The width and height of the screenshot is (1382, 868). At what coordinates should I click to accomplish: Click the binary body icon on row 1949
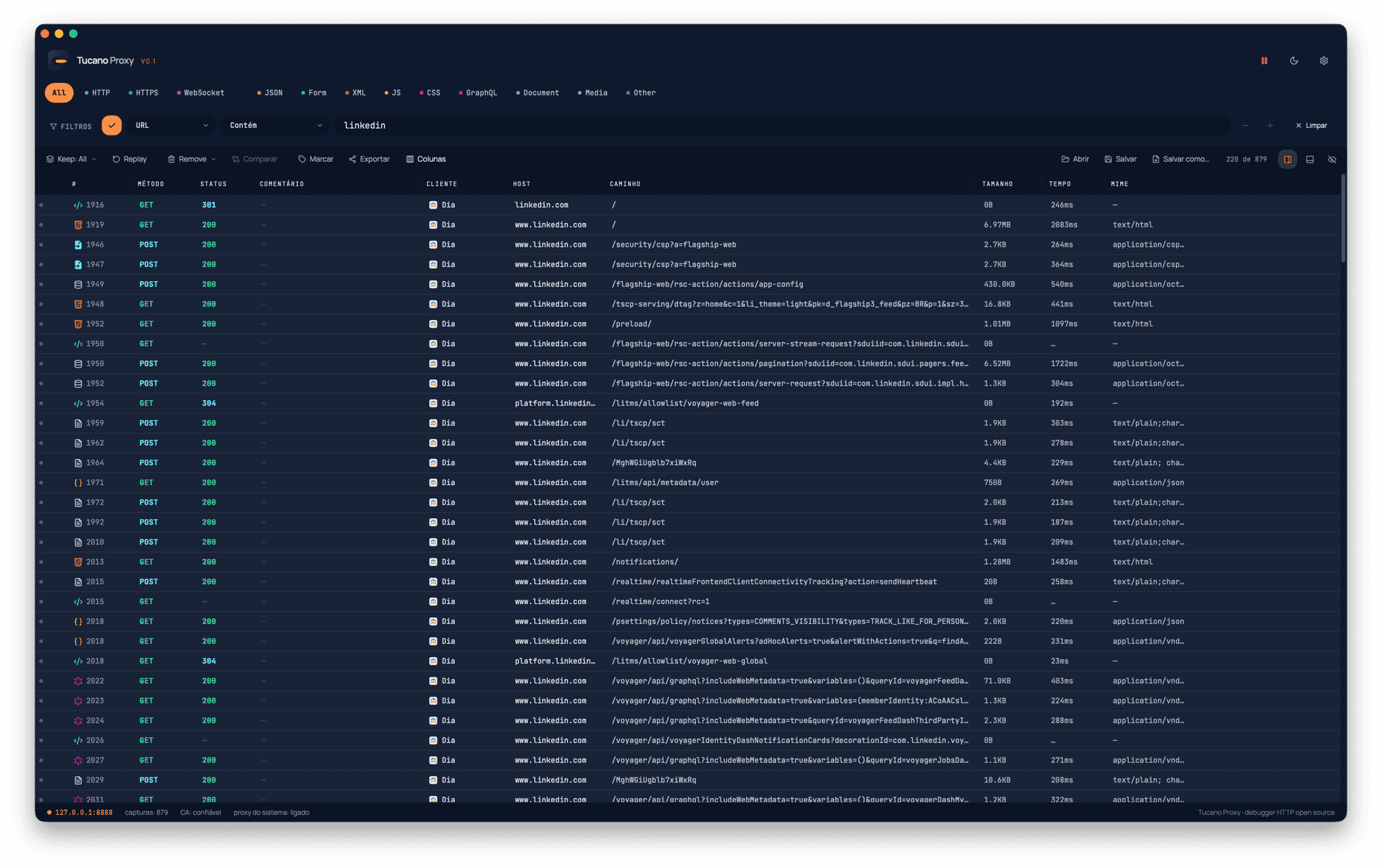point(78,285)
